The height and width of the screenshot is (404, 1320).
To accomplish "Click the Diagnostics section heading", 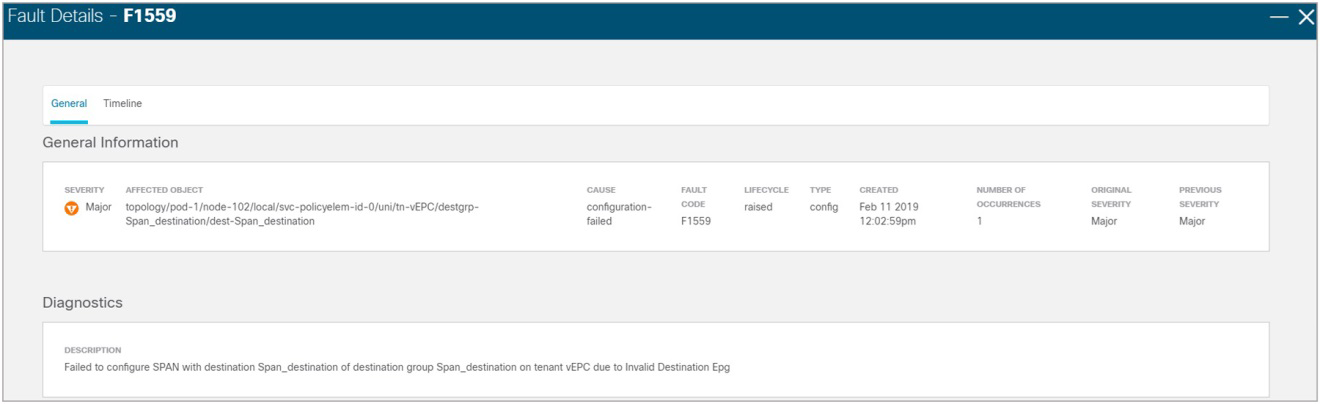I will coord(82,302).
